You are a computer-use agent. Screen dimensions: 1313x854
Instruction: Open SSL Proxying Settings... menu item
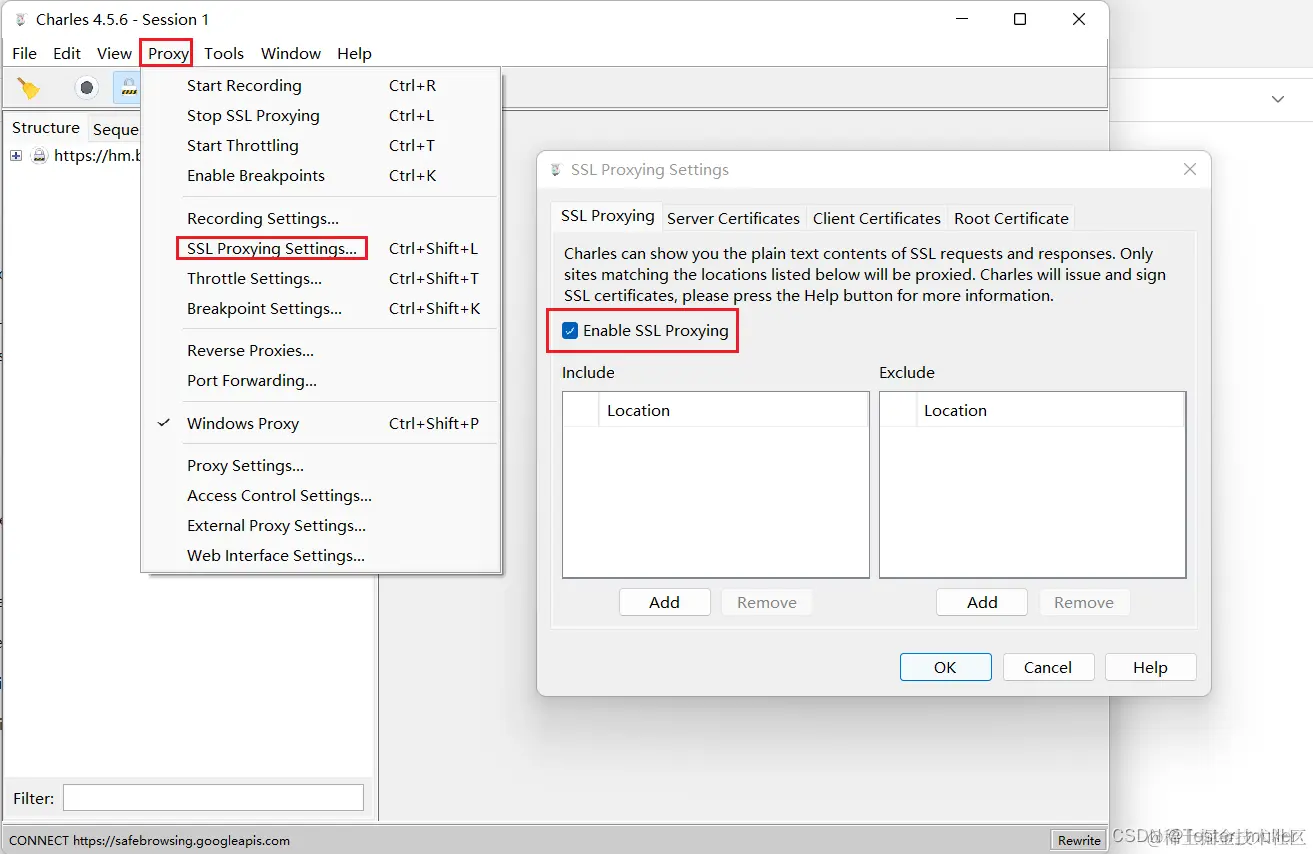click(320, 248)
